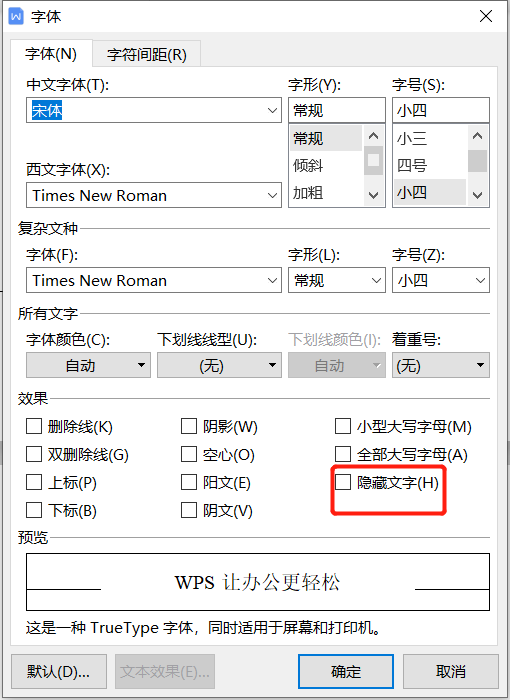Select 倾斜 in the 字形 list
The width and height of the screenshot is (510, 700).
point(326,166)
